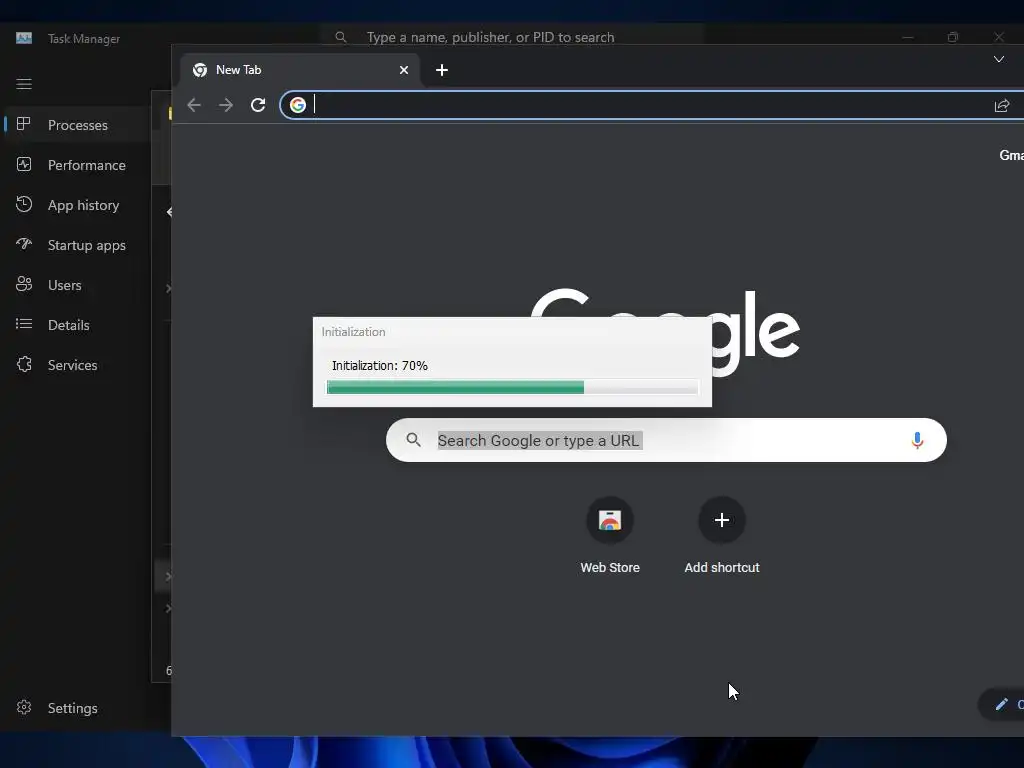The width and height of the screenshot is (1024, 768).
Task: Restore down the Task Manager window
Action: [953, 37]
